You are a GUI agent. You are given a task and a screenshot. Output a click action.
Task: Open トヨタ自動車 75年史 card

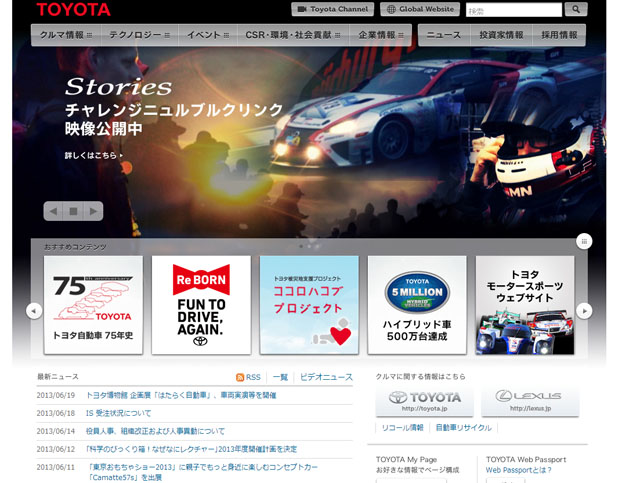93,305
